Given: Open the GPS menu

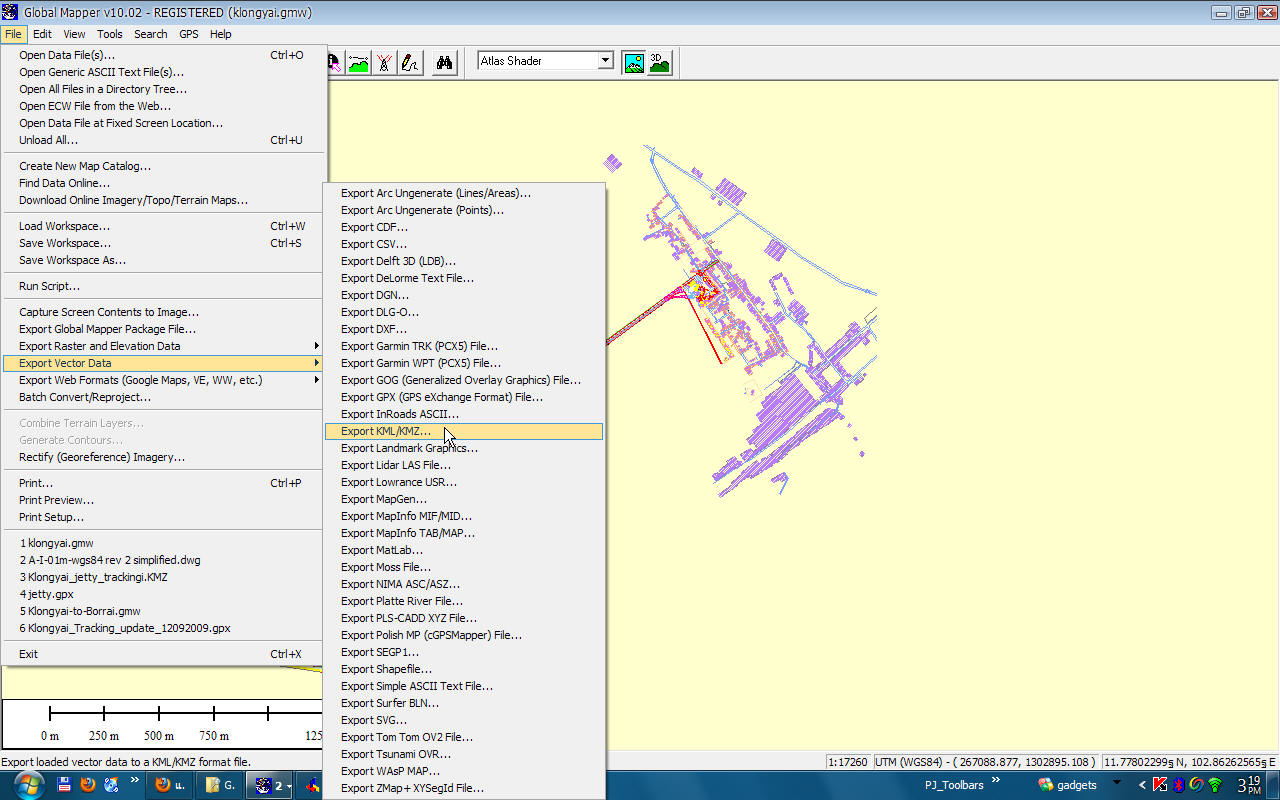Looking at the screenshot, I should tap(189, 34).
